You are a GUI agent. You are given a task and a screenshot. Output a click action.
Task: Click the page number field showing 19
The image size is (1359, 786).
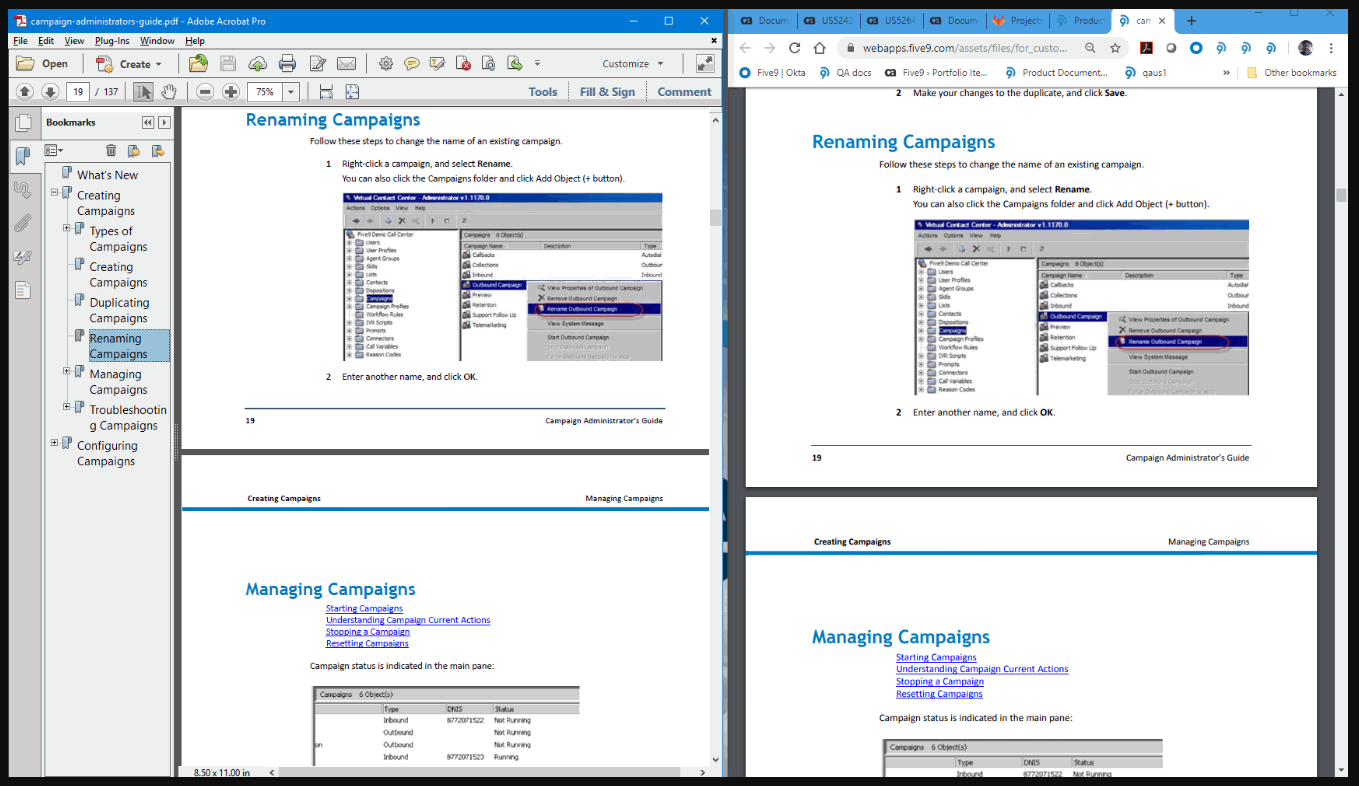(77, 92)
